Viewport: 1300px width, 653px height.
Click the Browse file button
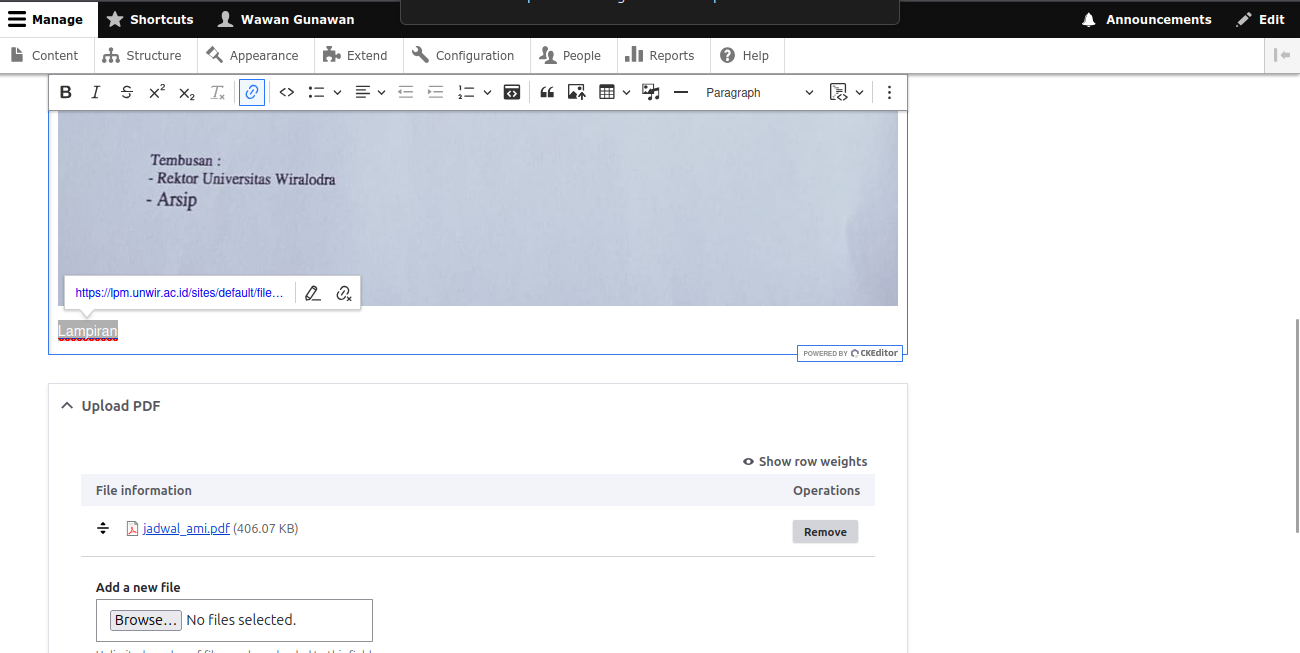[x=146, y=620]
